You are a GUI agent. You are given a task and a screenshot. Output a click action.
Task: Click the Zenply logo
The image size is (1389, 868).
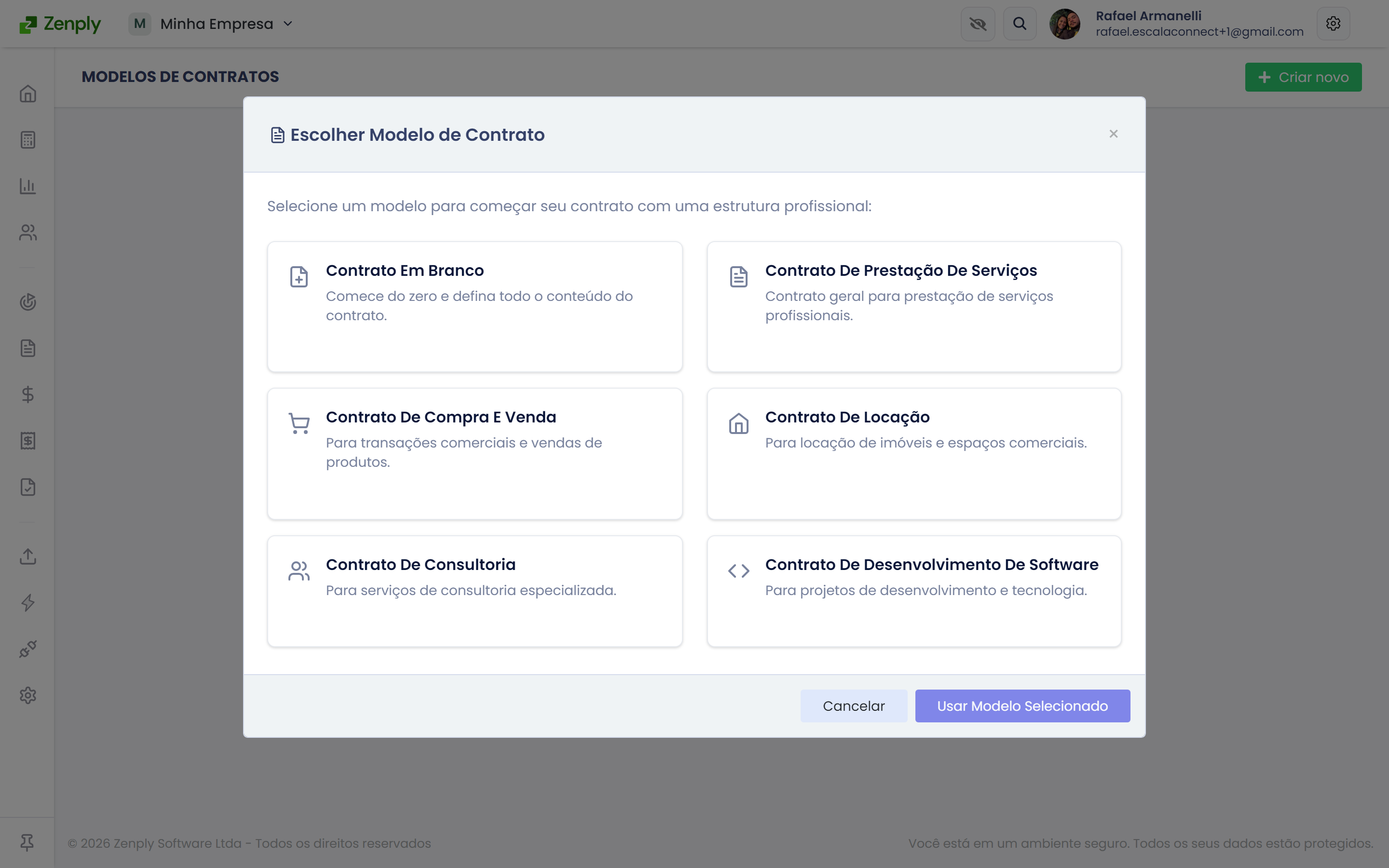coord(60,24)
